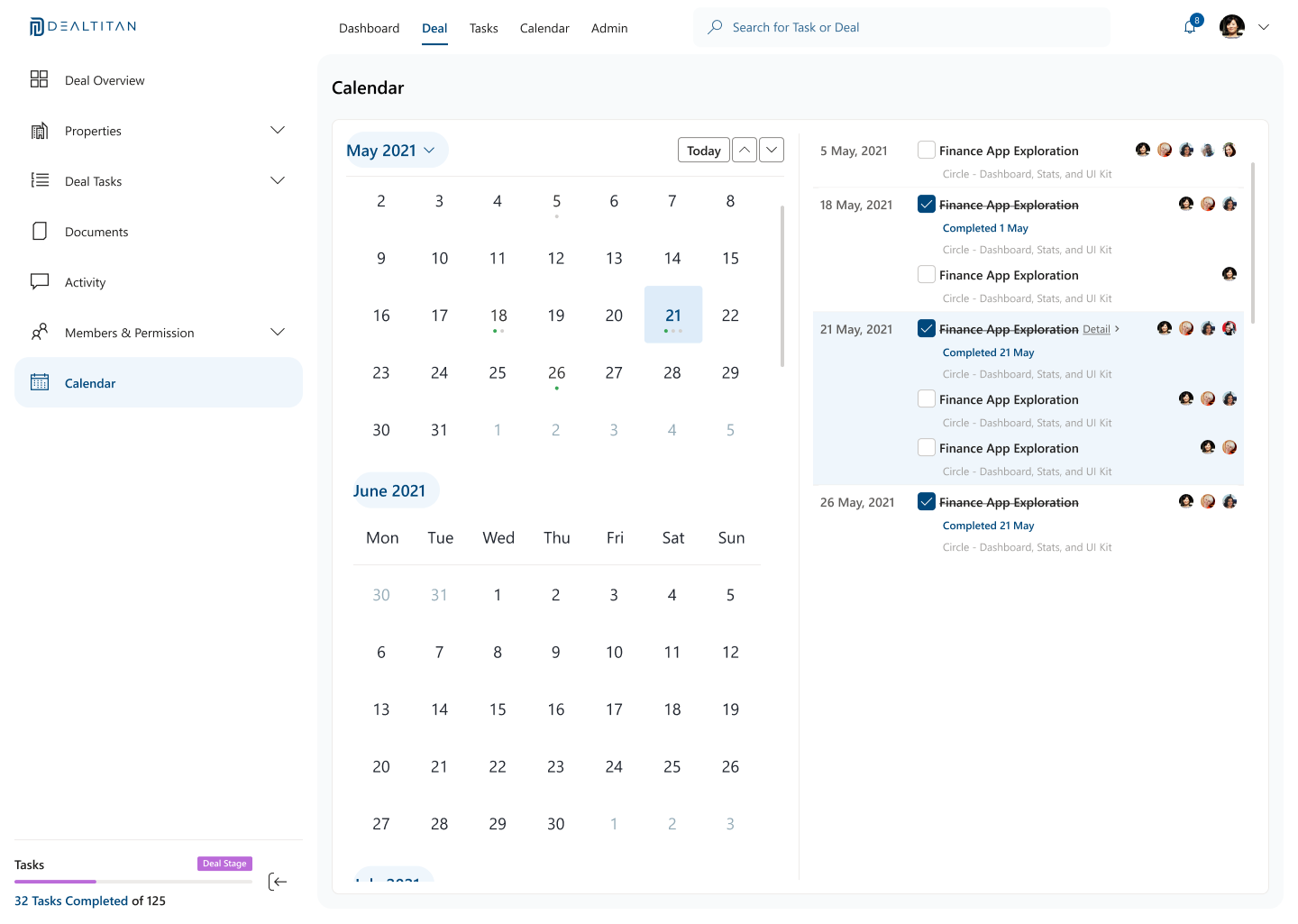
Task: Click the Search for Task or Deal field
Action: pyautogui.click(x=901, y=28)
